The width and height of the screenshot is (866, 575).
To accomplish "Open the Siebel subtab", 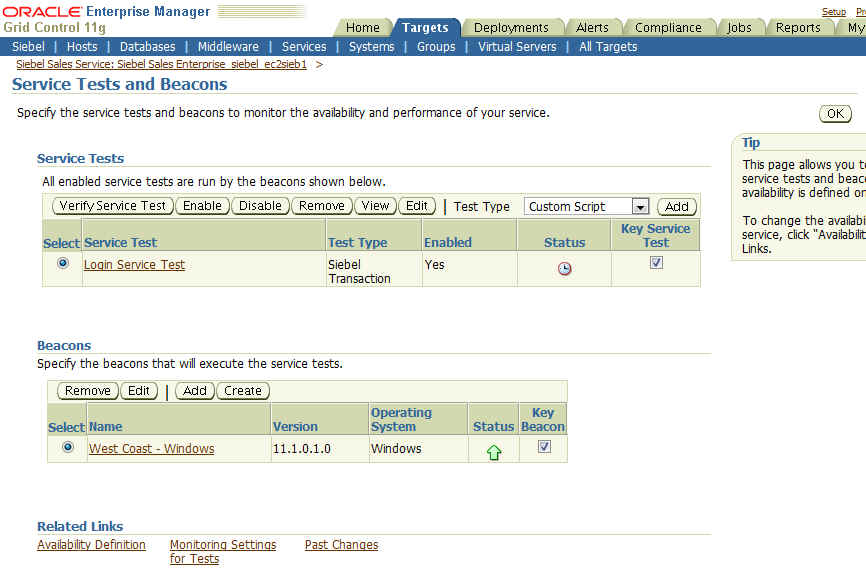I will point(28,47).
